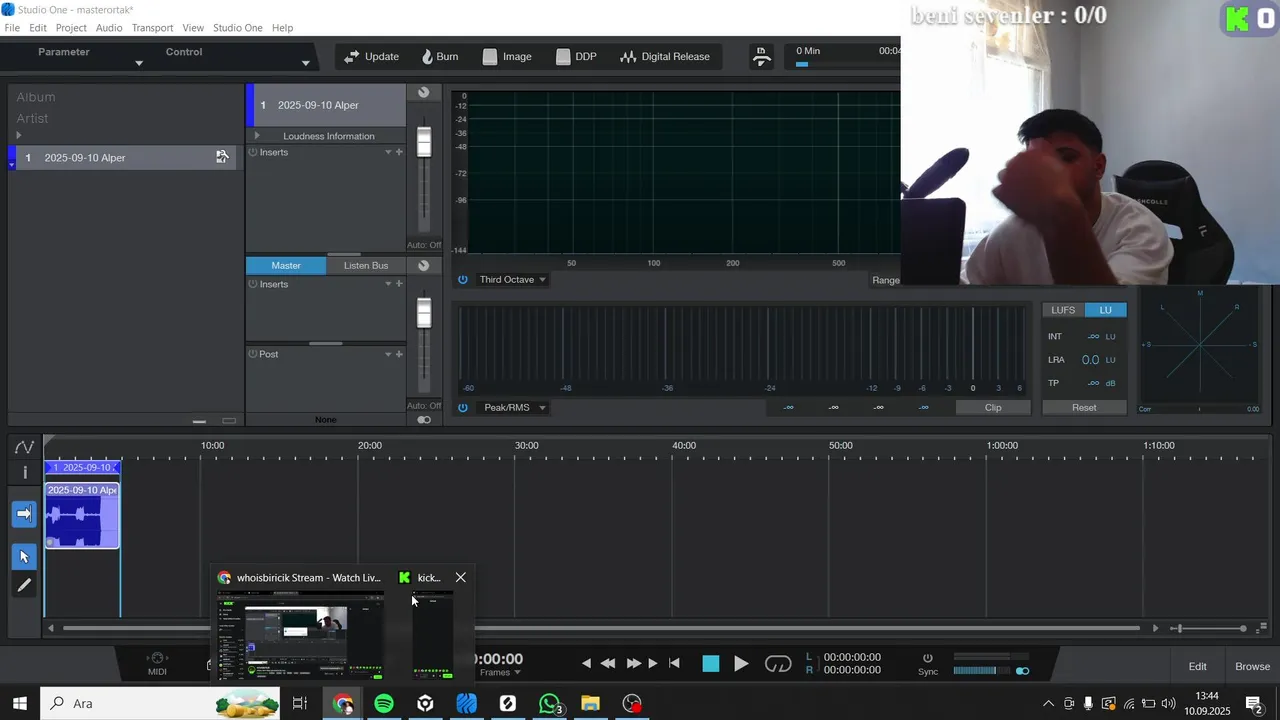Image resolution: width=1280 pixels, height=720 pixels.
Task: Show the automation envelope tool
Action: pos(24,447)
